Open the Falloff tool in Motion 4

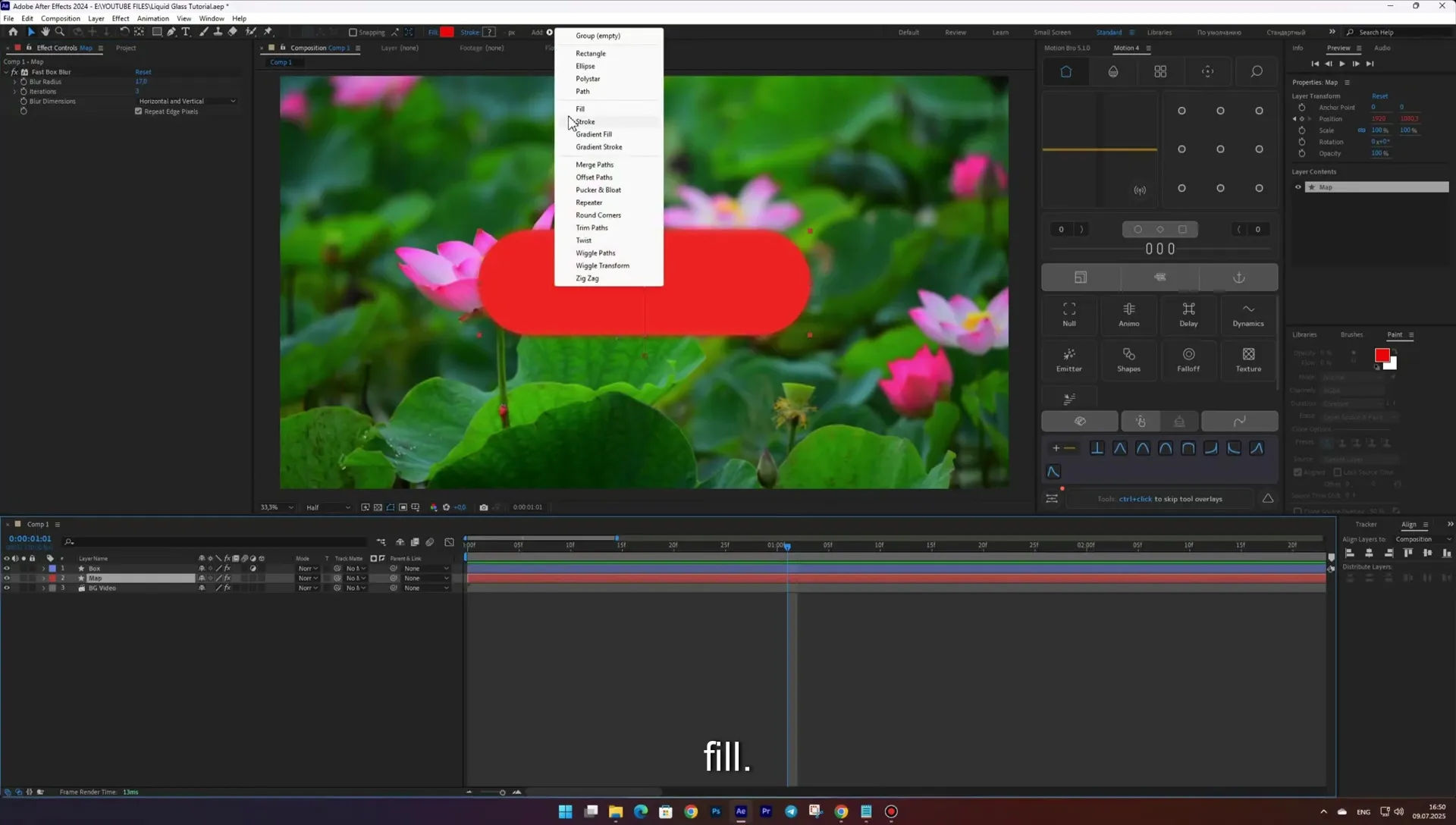pos(1188,359)
